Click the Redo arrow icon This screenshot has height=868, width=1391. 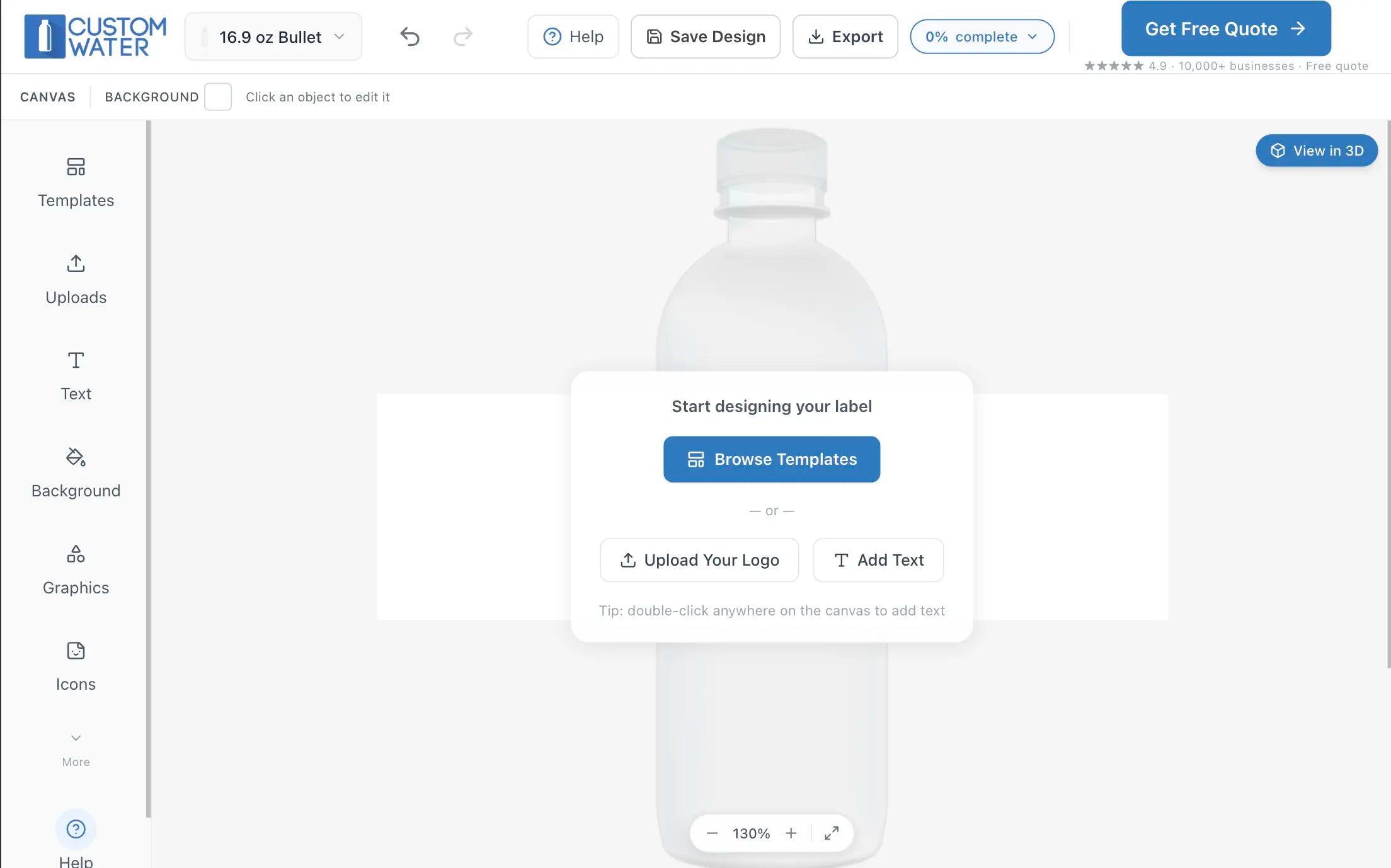[463, 36]
